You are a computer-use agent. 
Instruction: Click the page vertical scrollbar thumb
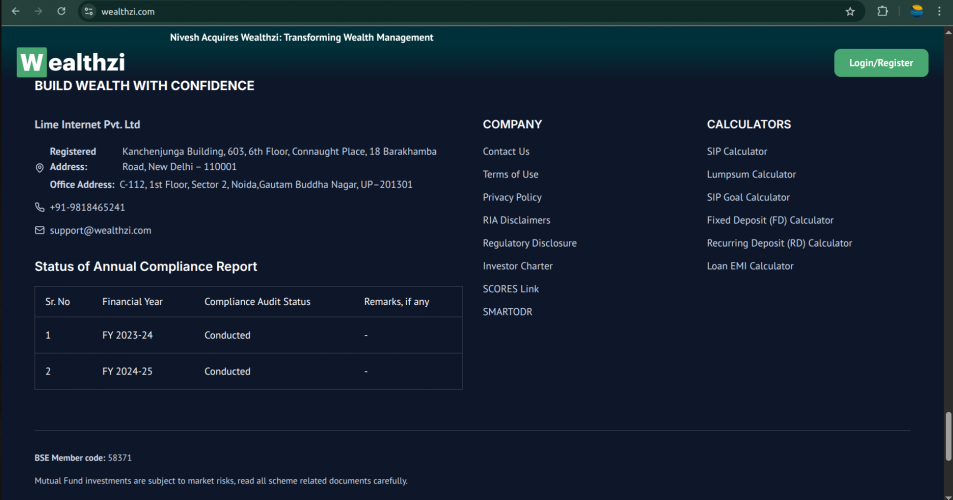click(948, 436)
